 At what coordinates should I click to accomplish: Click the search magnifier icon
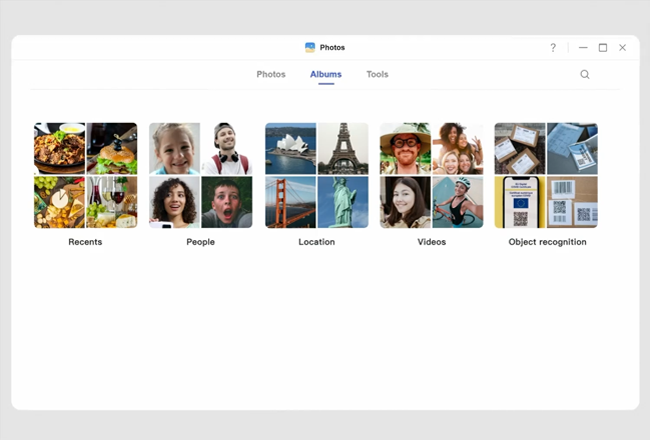(x=585, y=74)
